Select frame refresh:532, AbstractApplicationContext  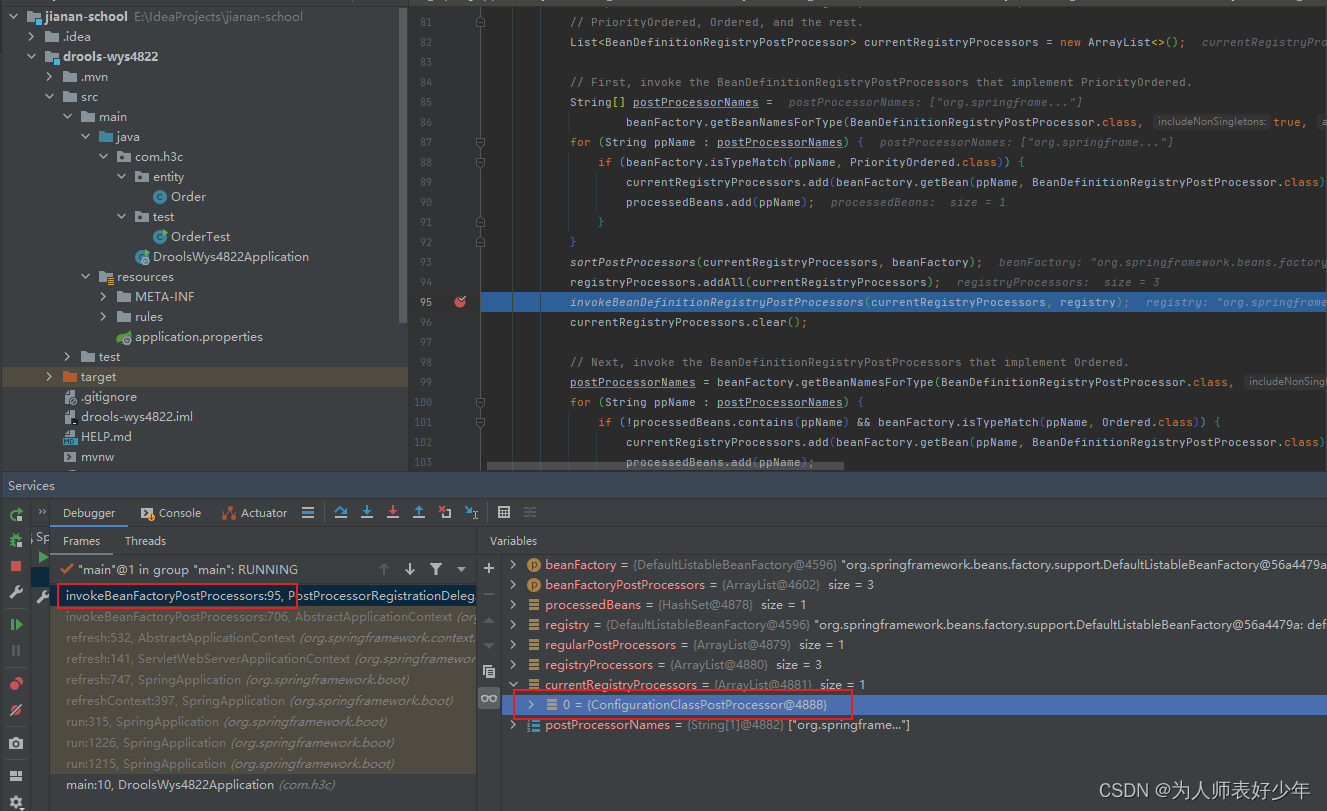coord(263,637)
